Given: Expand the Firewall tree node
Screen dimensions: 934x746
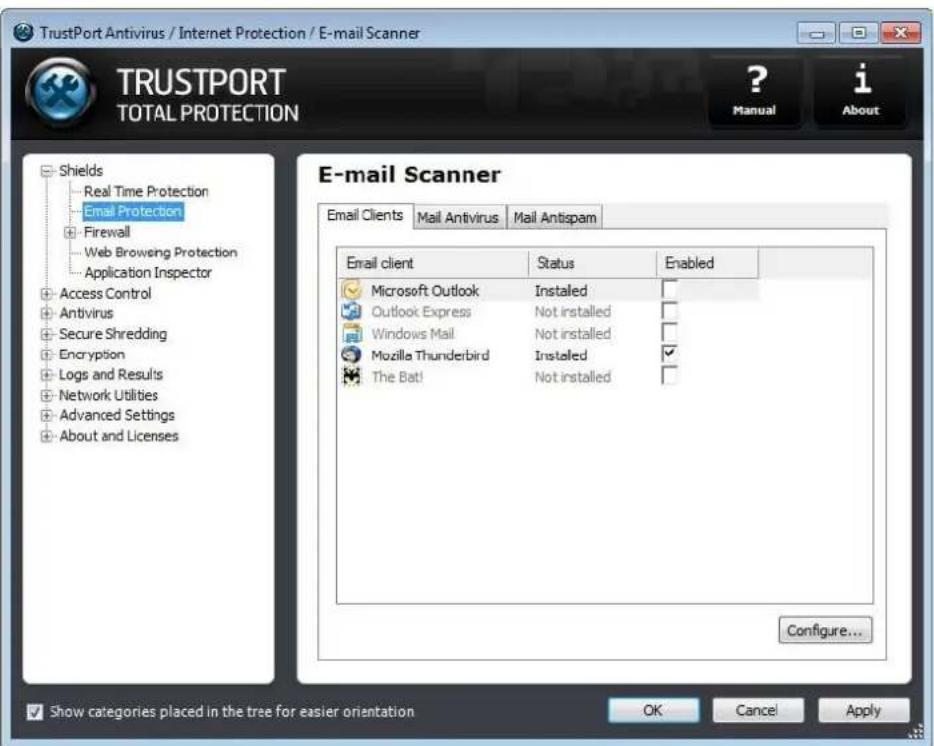Looking at the screenshot, I should [x=70, y=232].
